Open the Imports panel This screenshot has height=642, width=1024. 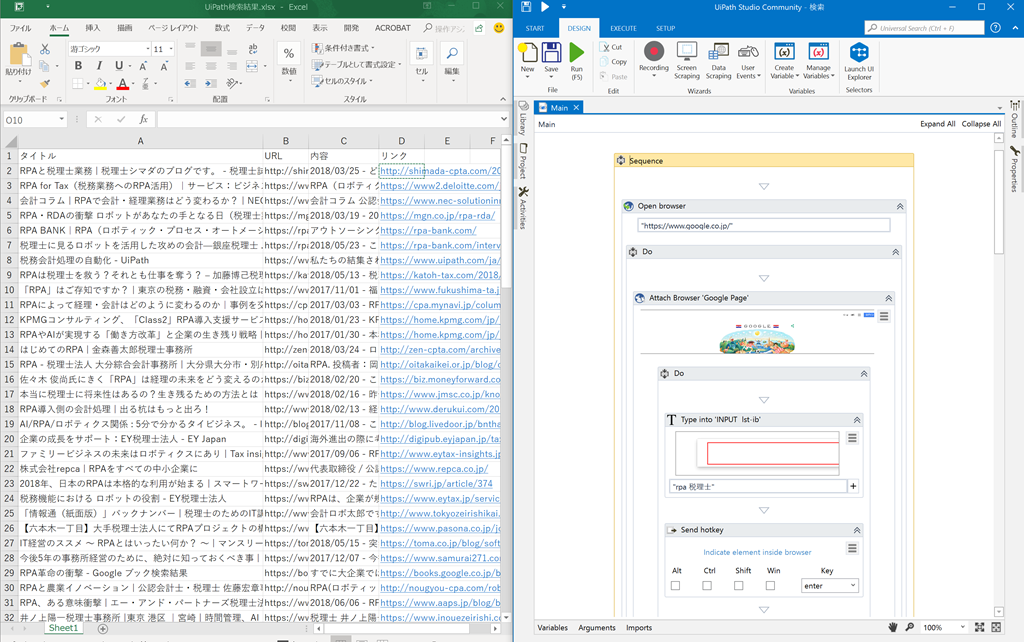[639, 628]
